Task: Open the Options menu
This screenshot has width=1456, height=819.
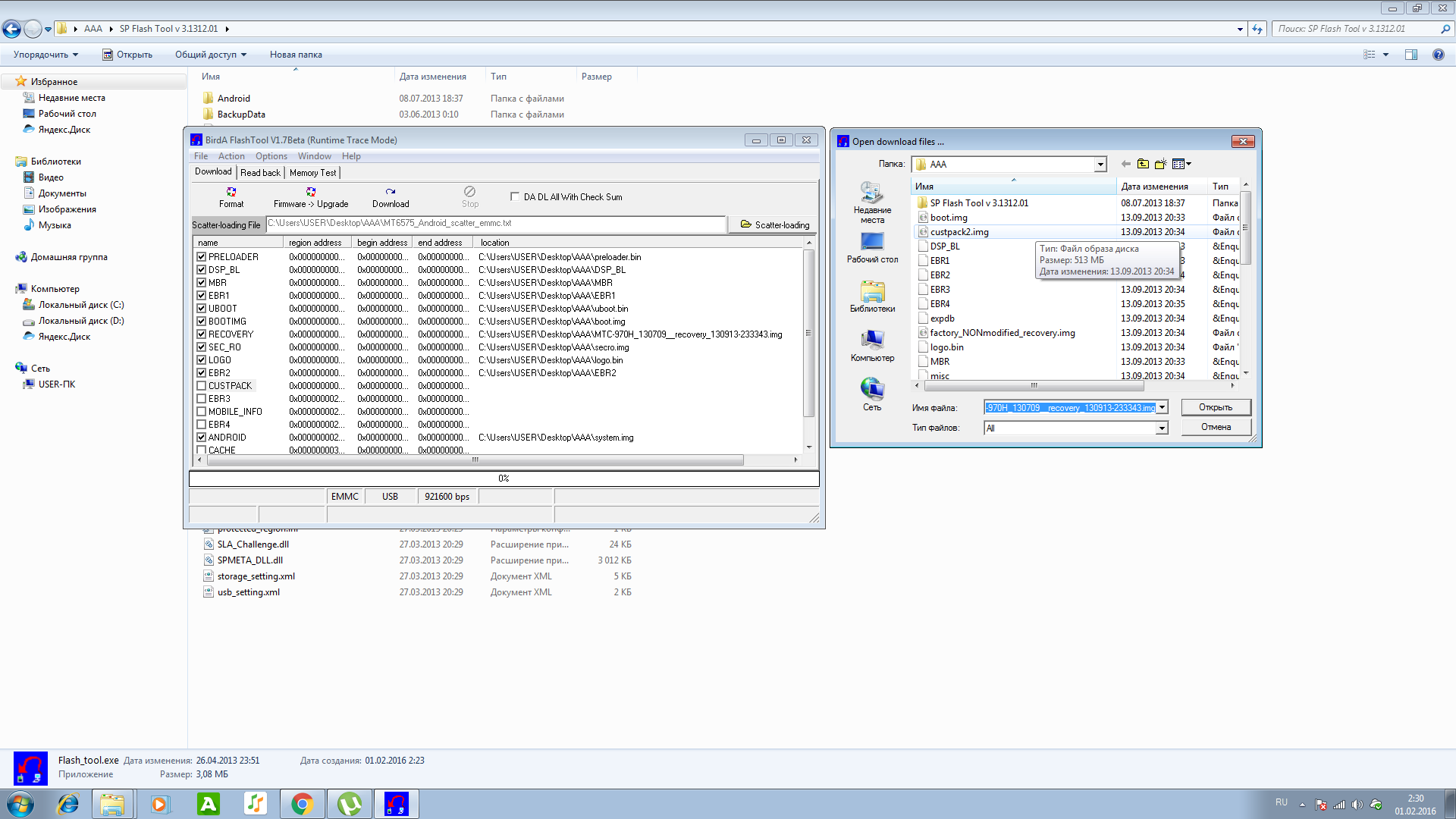Action: point(271,156)
